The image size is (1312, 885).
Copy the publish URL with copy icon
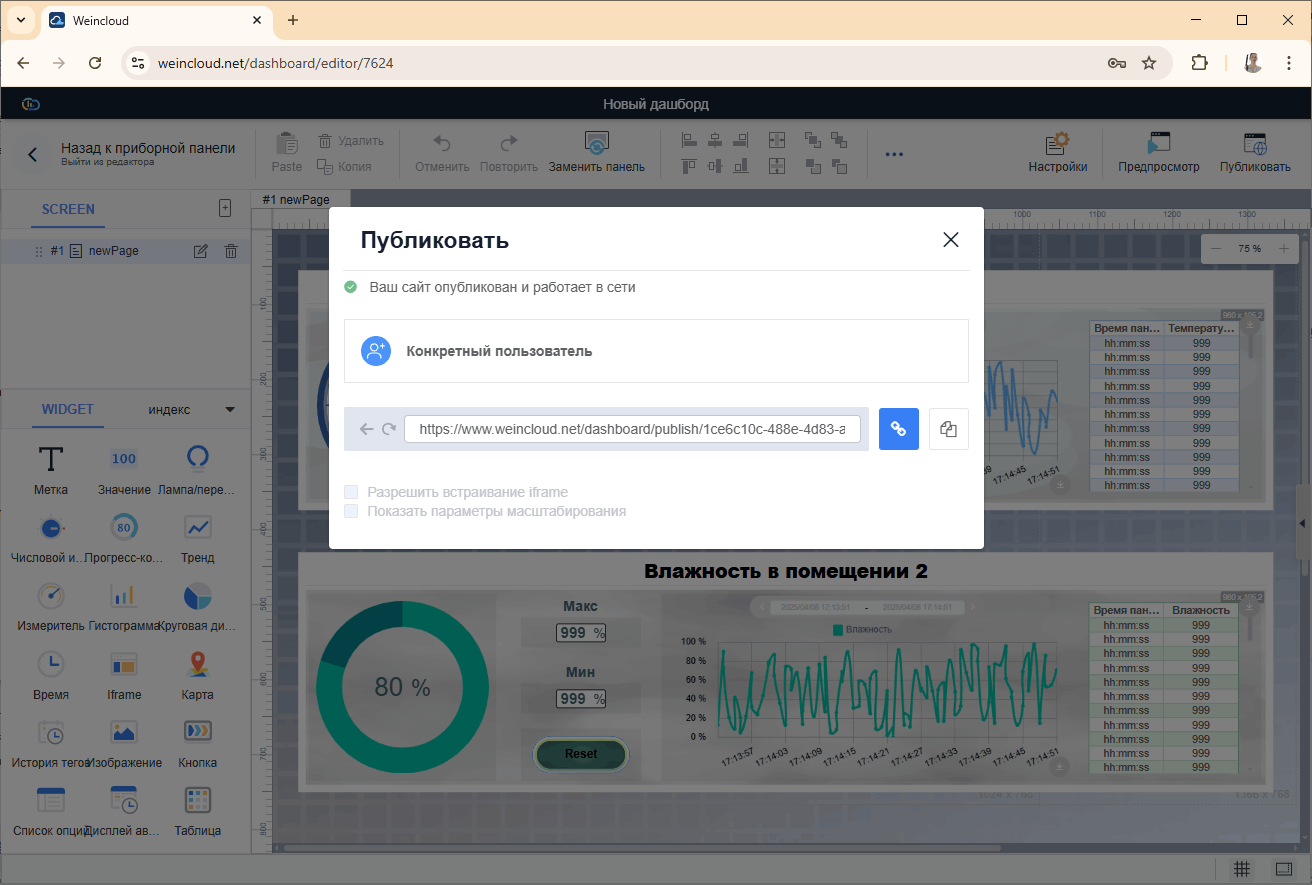pos(948,429)
